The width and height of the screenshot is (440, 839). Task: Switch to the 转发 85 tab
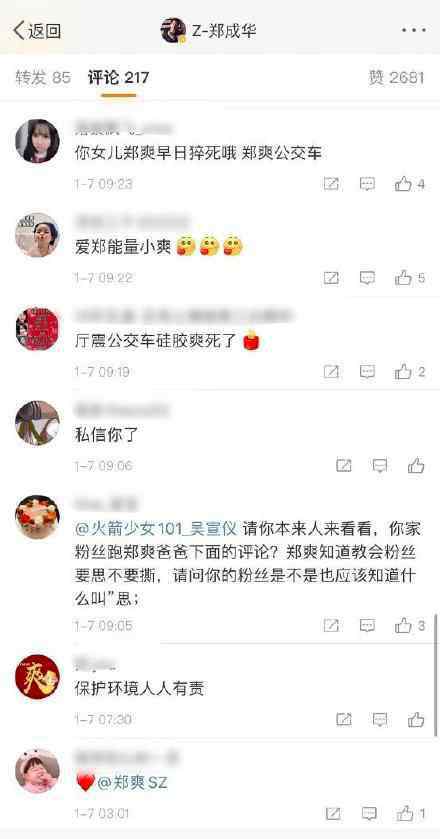(43, 78)
